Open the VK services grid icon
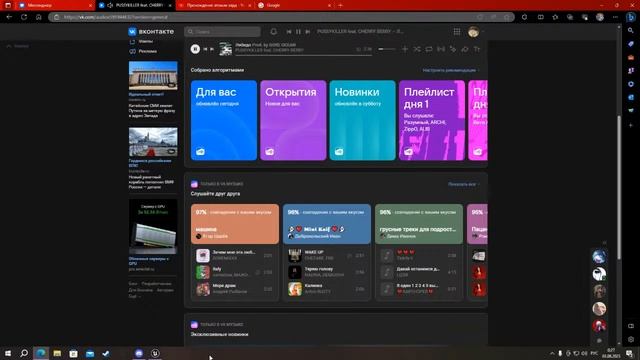This screenshot has width=640, height=360. click(x=457, y=31)
